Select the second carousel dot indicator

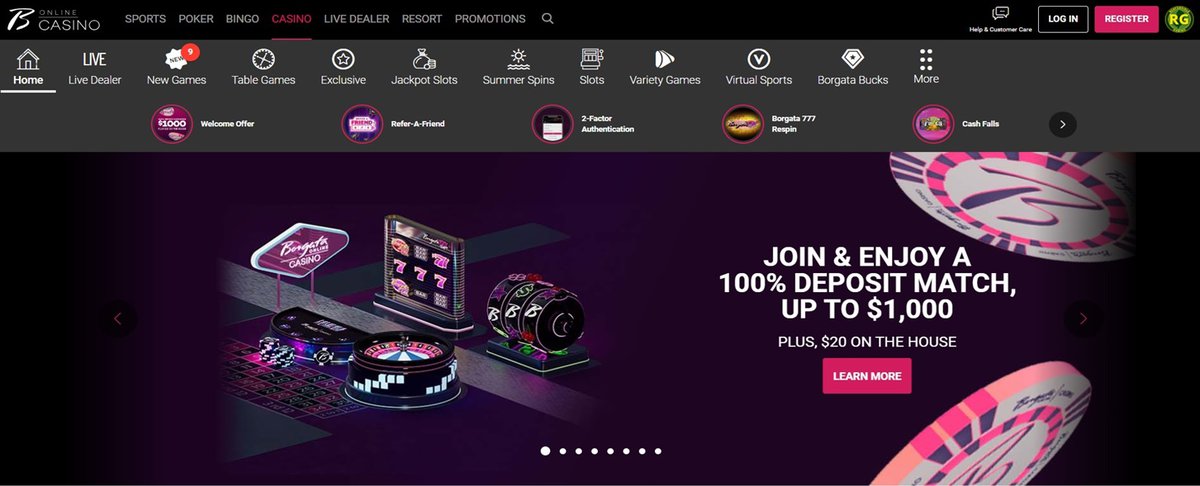click(563, 451)
